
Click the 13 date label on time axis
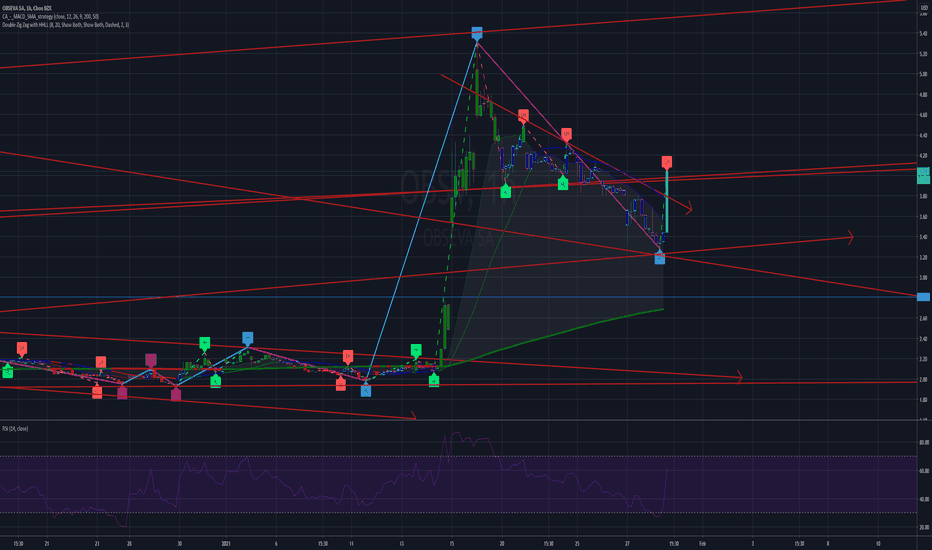(x=402, y=543)
